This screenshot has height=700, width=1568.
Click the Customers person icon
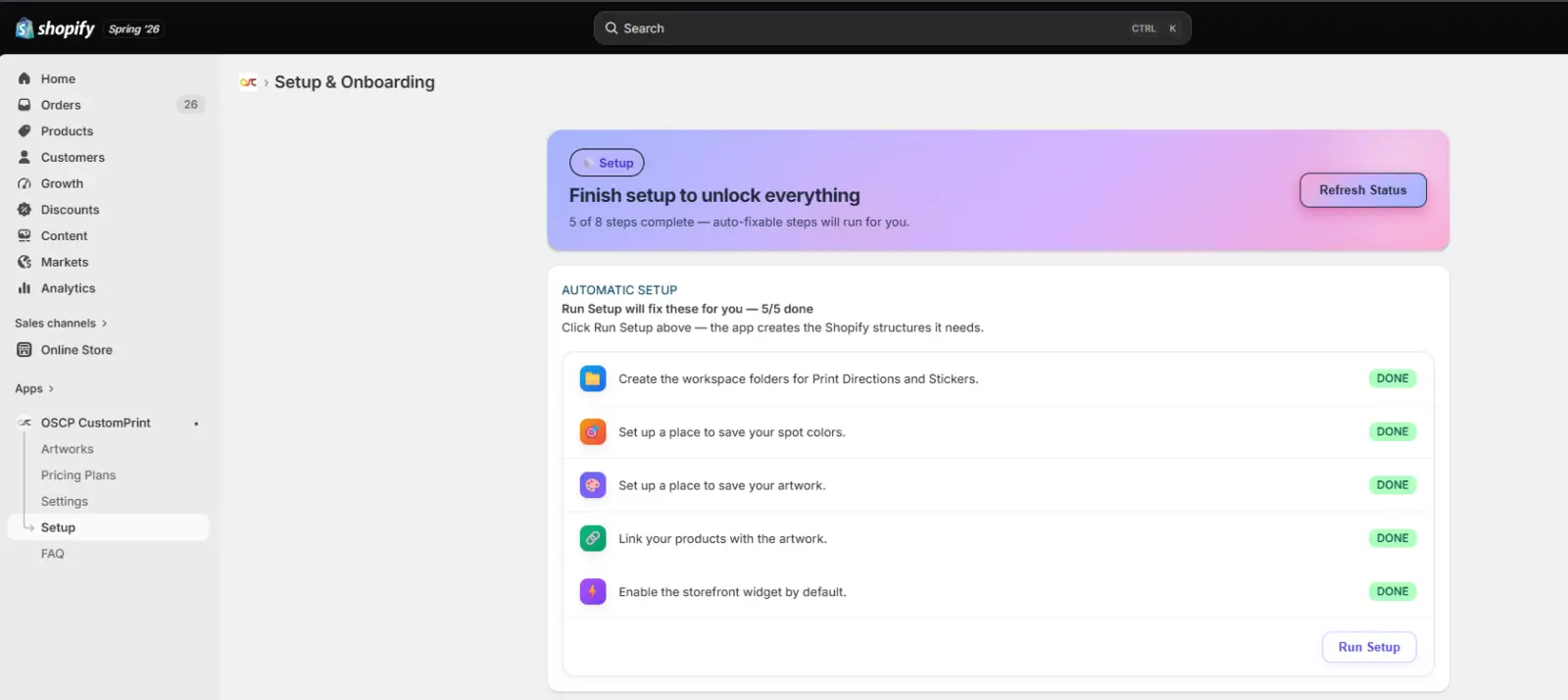tap(24, 157)
